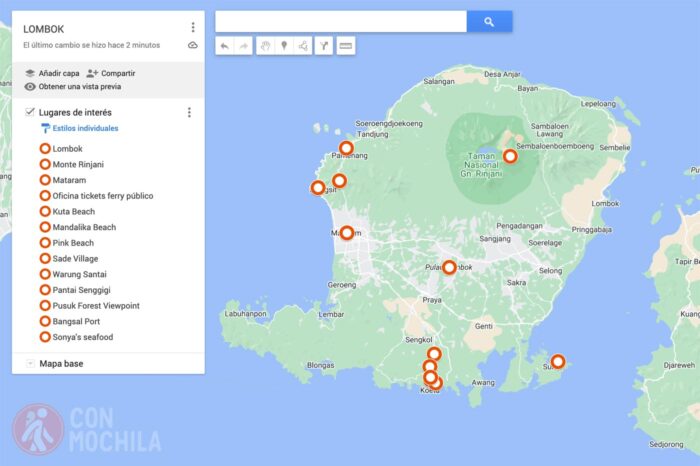This screenshot has height=466, width=700.
Task: Click the blue search button
Action: coord(489,21)
